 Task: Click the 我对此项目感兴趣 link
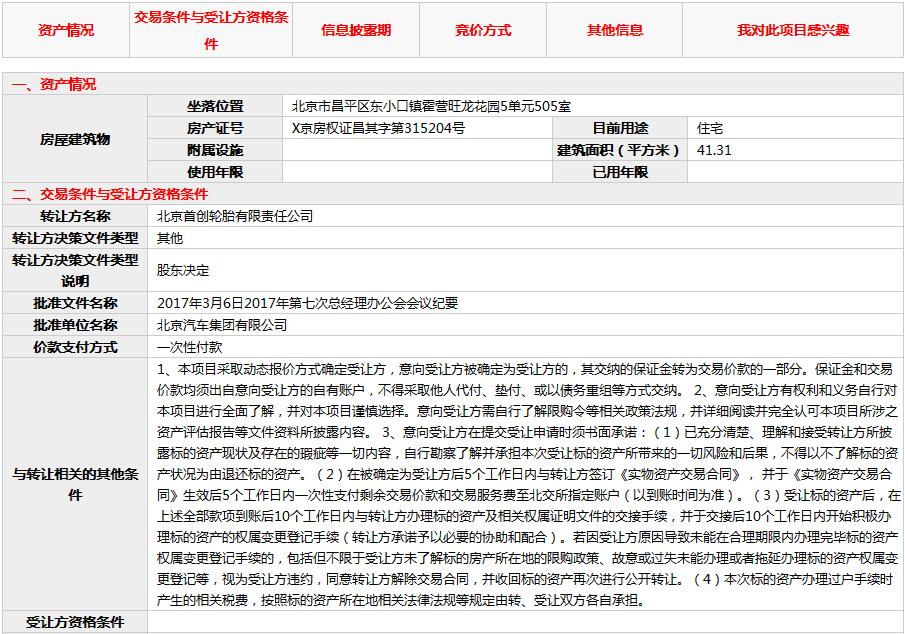click(793, 30)
